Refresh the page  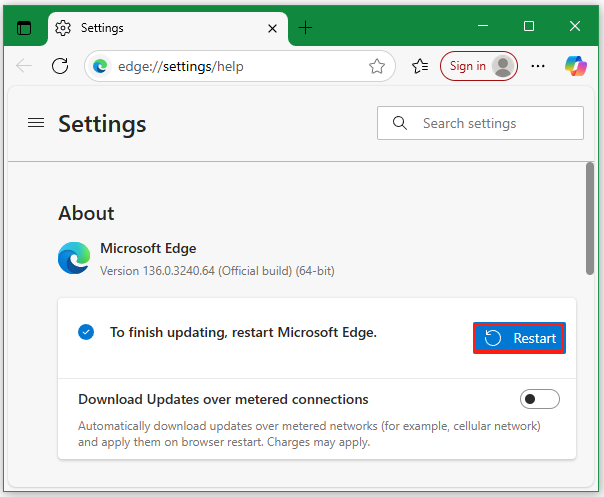60,66
